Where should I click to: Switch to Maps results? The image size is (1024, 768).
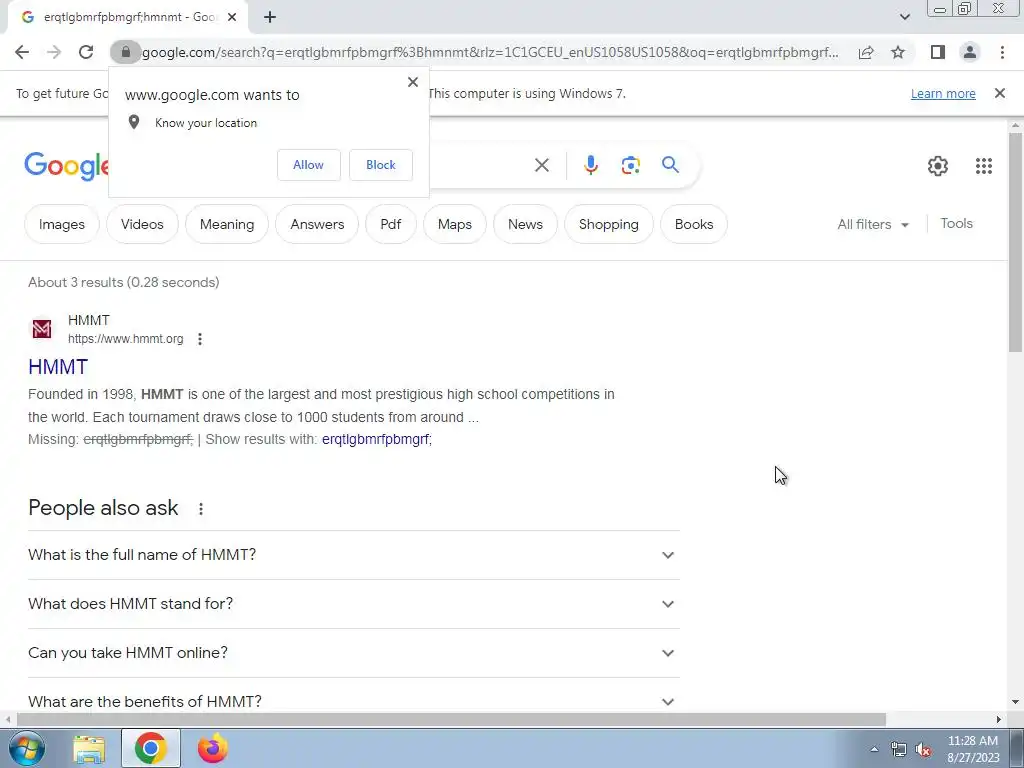(x=455, y=224)
